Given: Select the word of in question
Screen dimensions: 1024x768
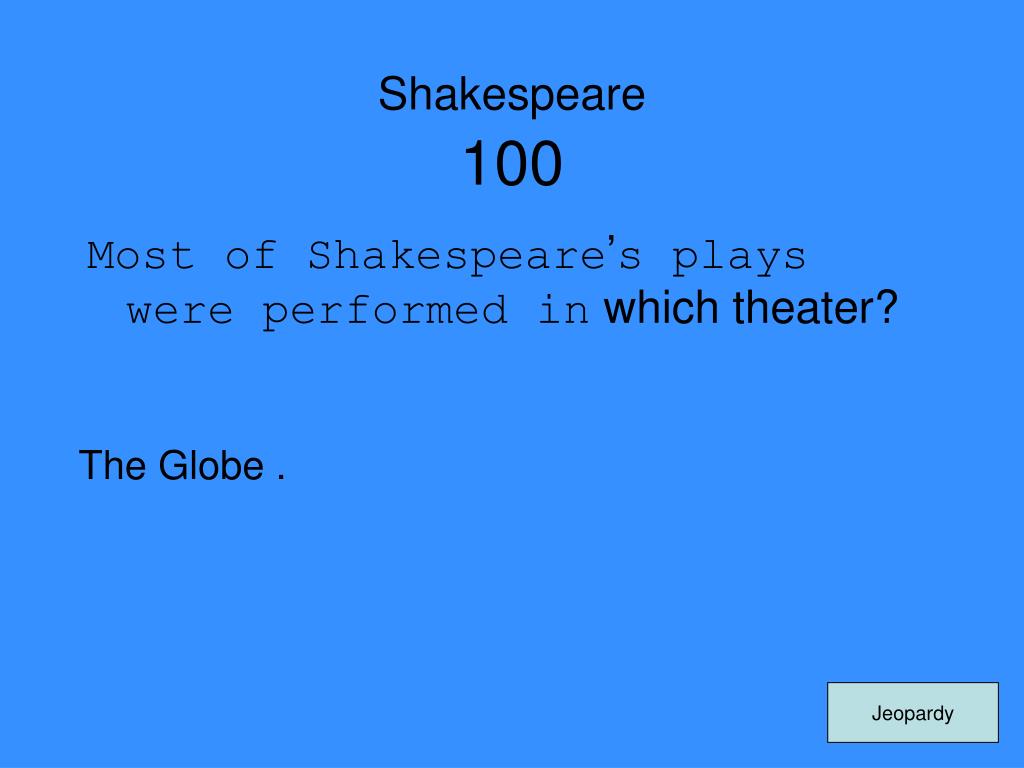Looking at the screenshot, I should click(251, 255).
